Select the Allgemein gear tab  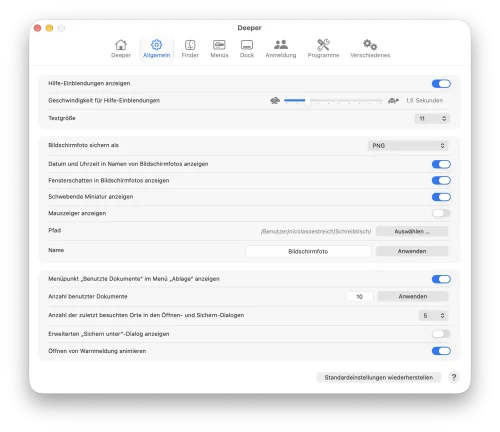[x=156, y=49]
